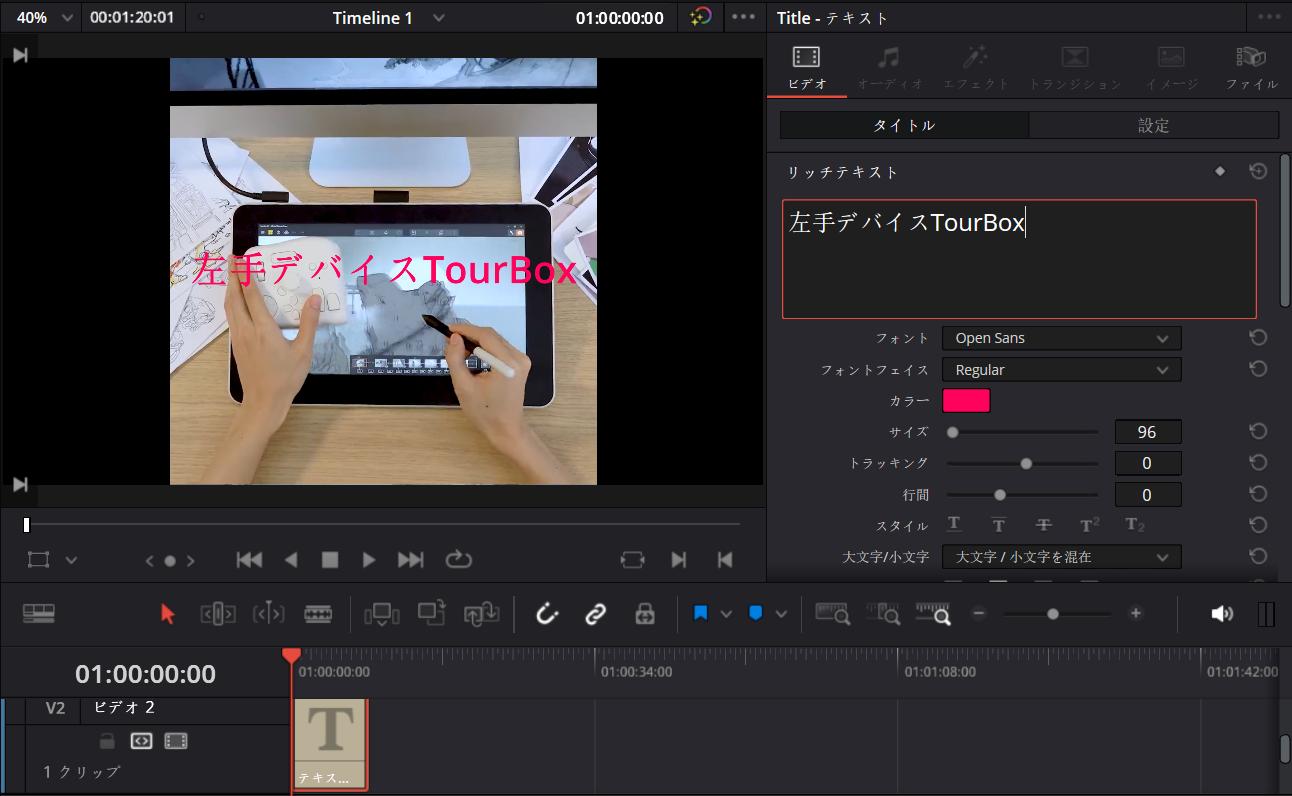Image resolution: width=1292 pixels, height=796 pixels.
Task: Select the 設定 sub-tab
Action: pos(1154,125)
